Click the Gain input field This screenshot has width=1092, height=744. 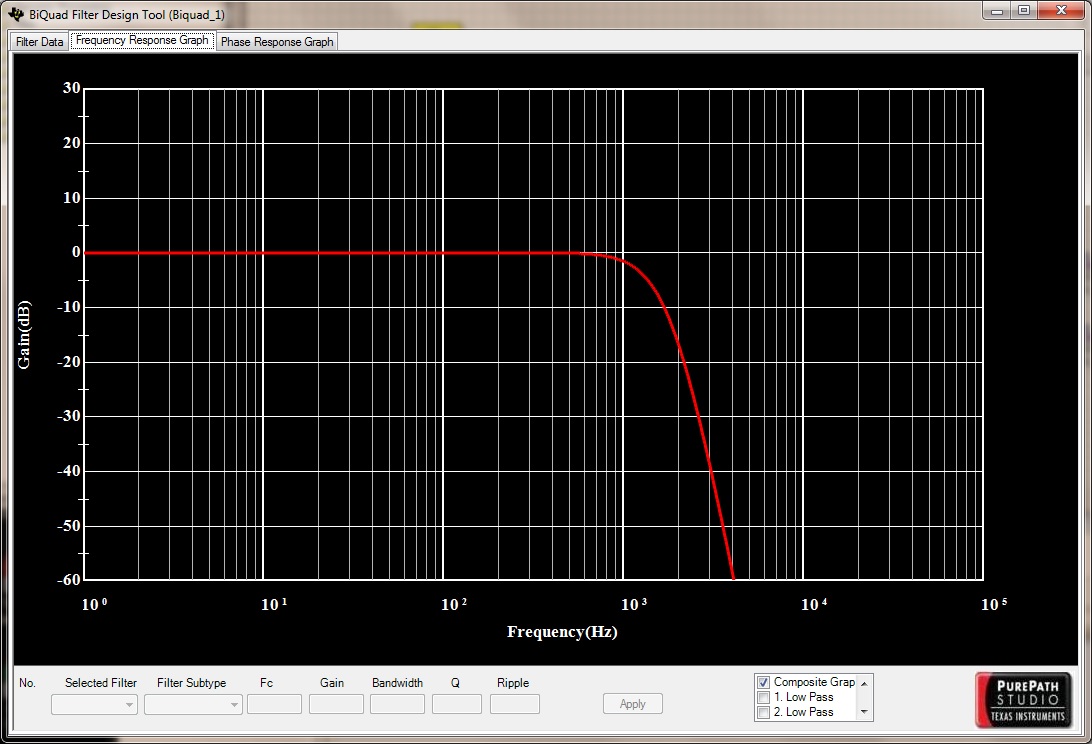336,704
